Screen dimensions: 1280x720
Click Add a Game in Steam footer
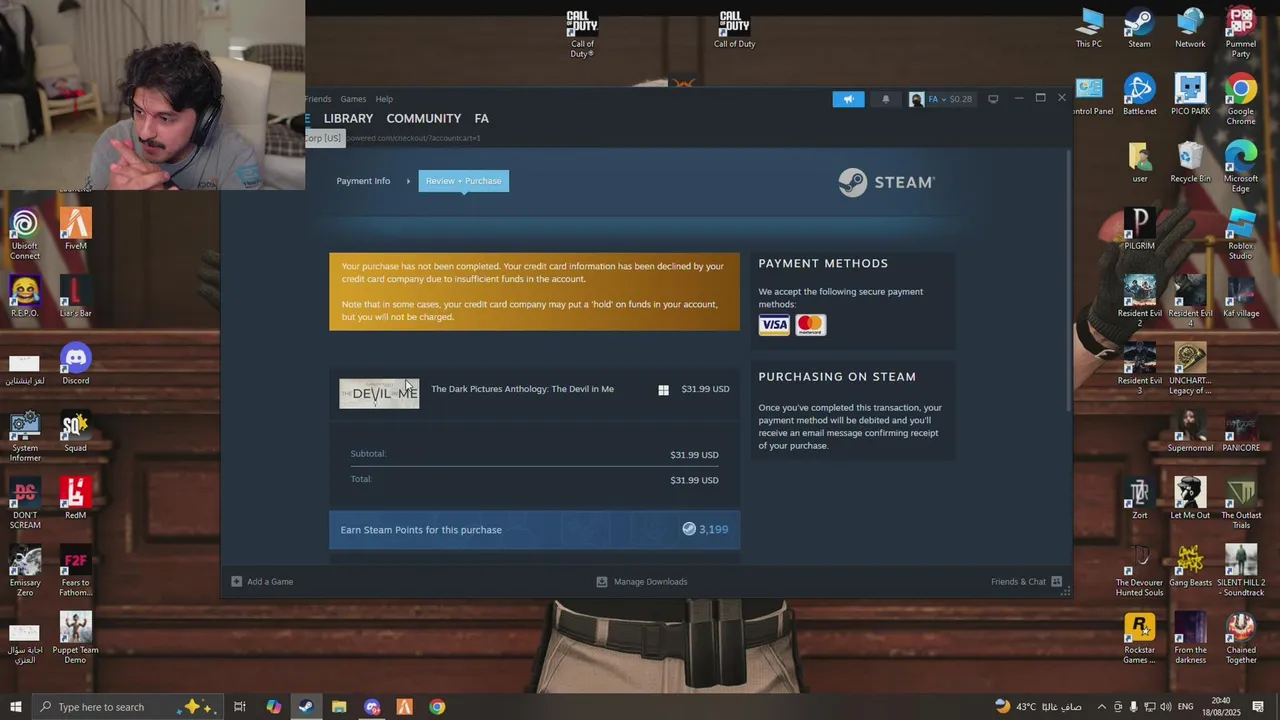click(262, 582)
